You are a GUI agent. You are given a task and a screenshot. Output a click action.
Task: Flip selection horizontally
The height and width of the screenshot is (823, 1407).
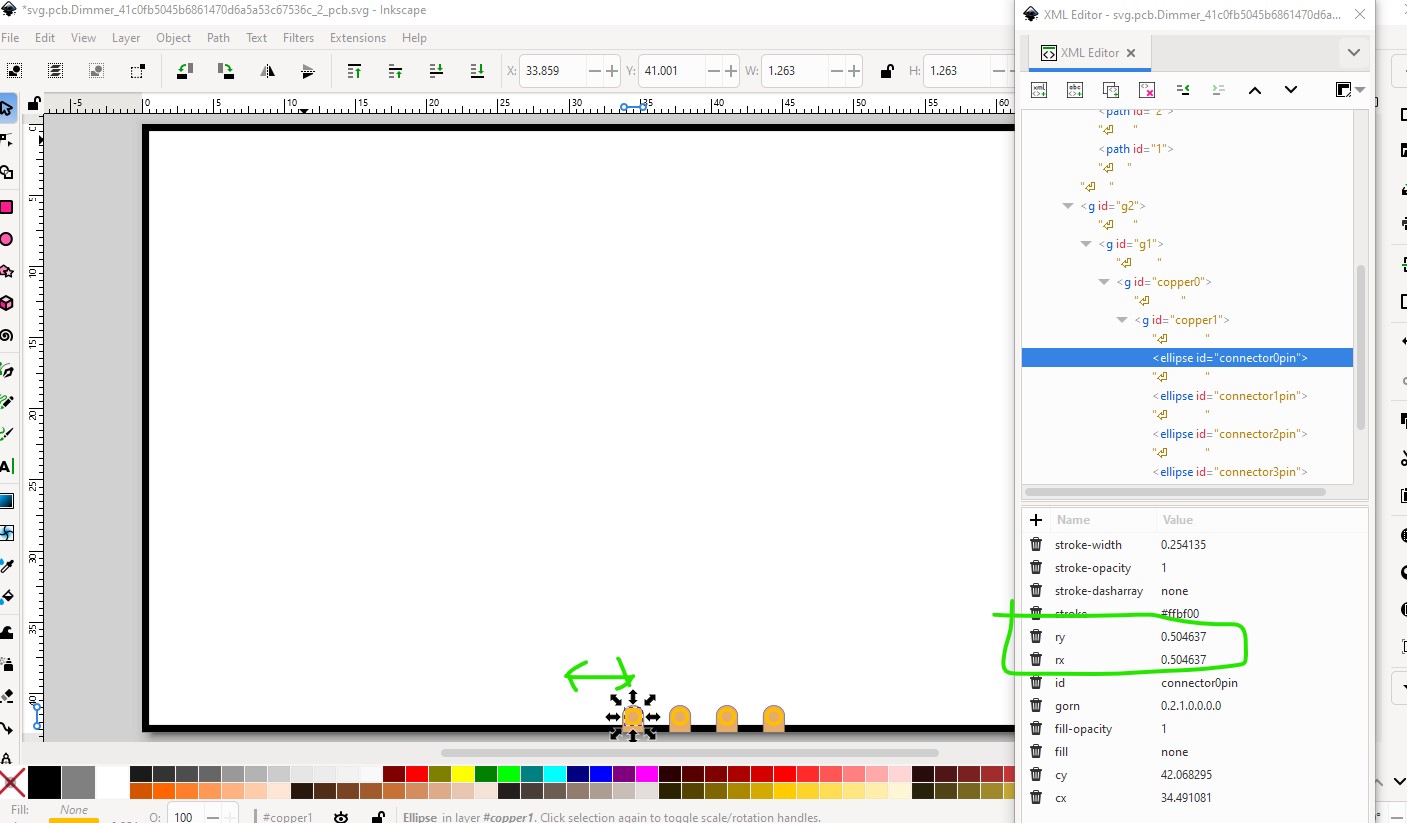(267, 71)
